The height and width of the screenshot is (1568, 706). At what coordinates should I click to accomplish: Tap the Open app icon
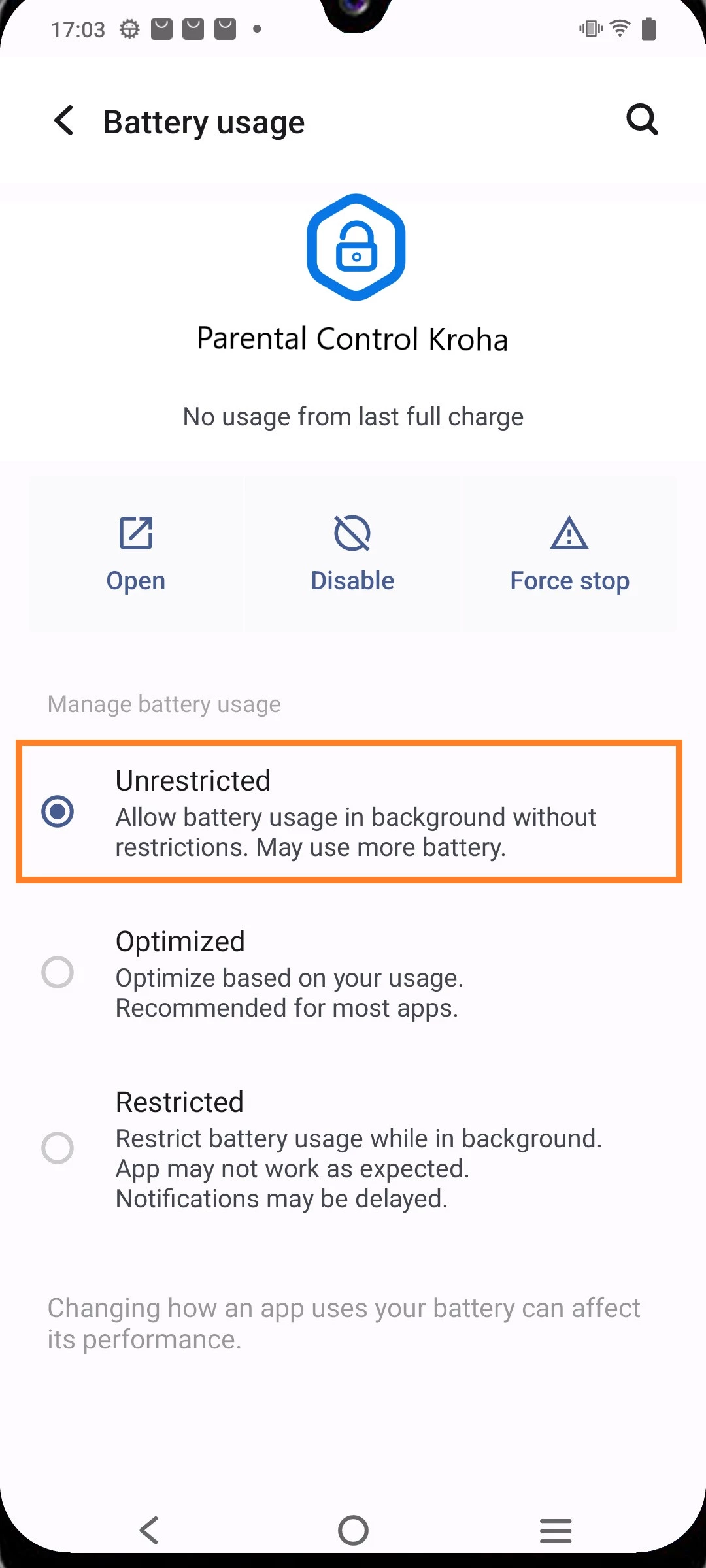(136, 533)
